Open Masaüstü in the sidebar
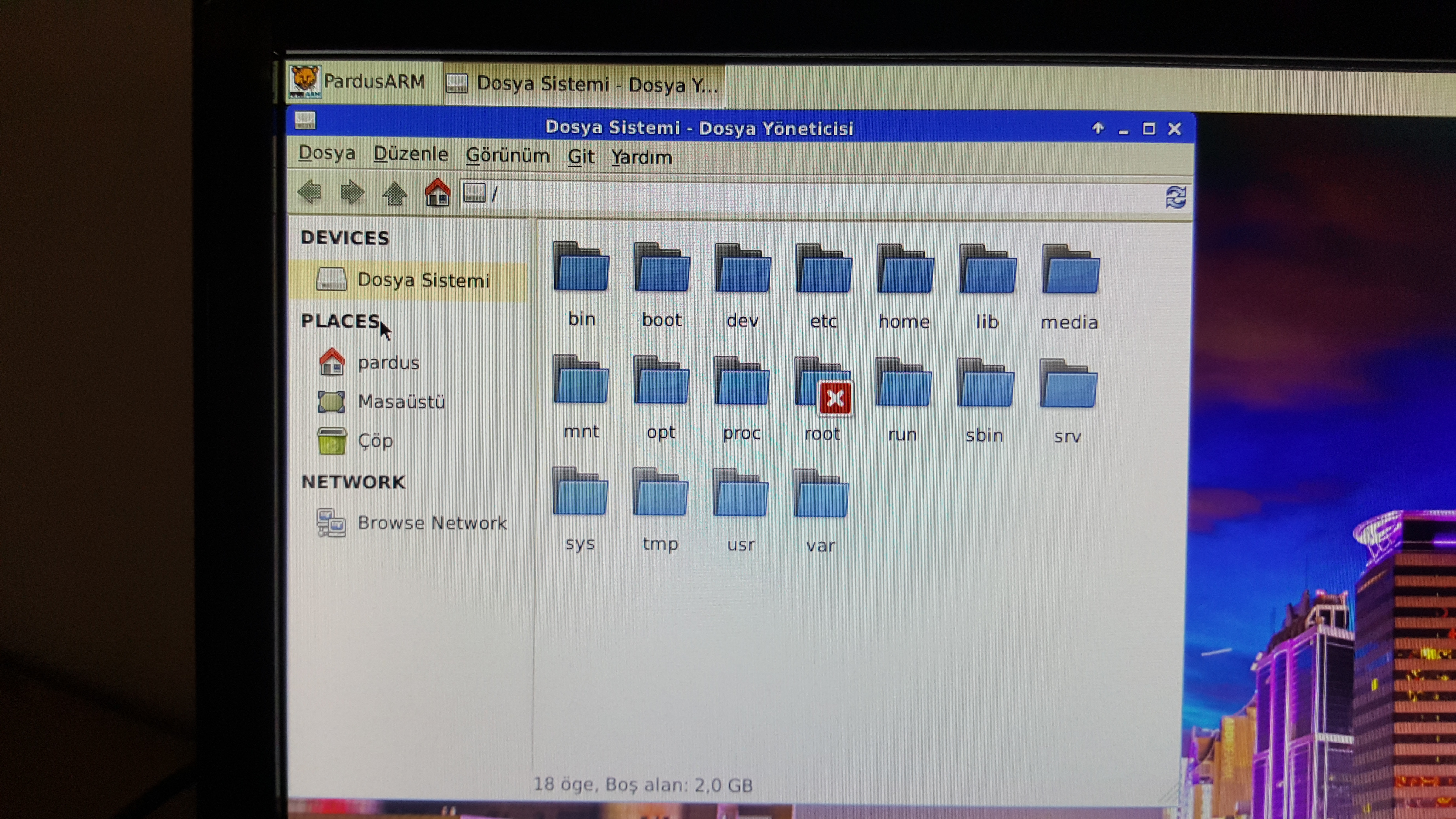The image size is (1456, 819). (382, 402)
